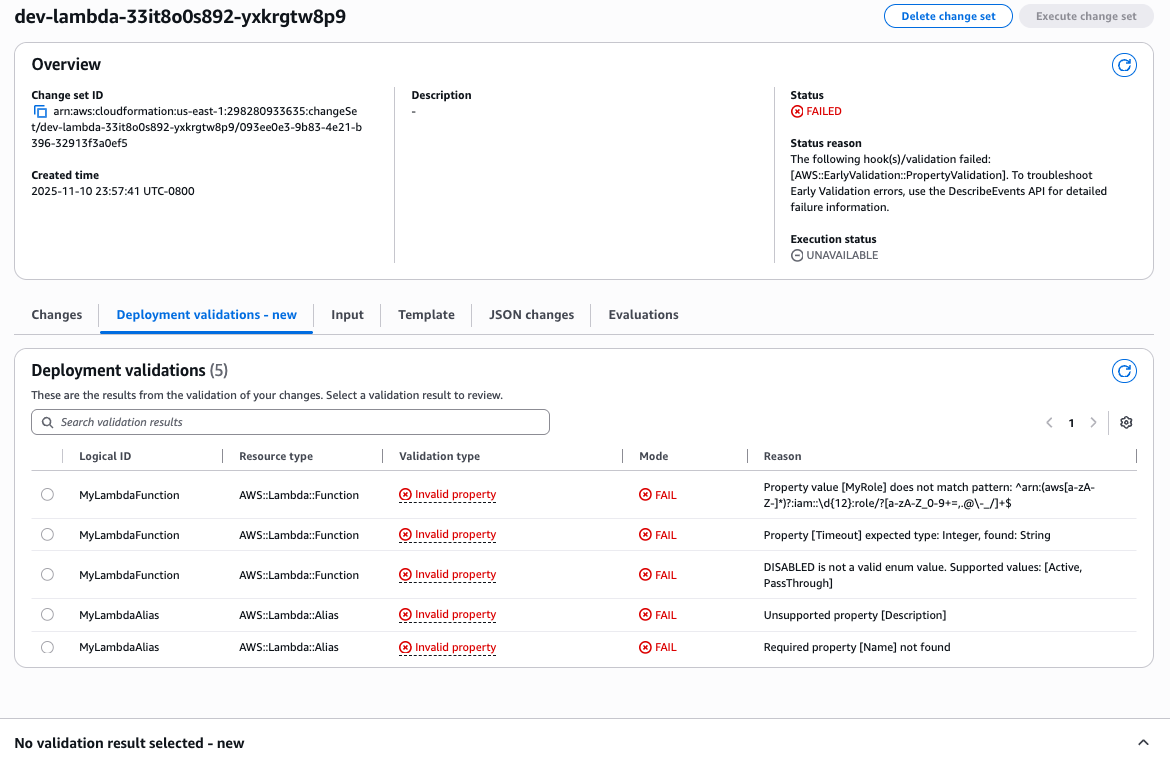This screenshot has width=1170, height=765.
Task: Refresh the Deployment validations list
Action: [x=1124, y=371]
